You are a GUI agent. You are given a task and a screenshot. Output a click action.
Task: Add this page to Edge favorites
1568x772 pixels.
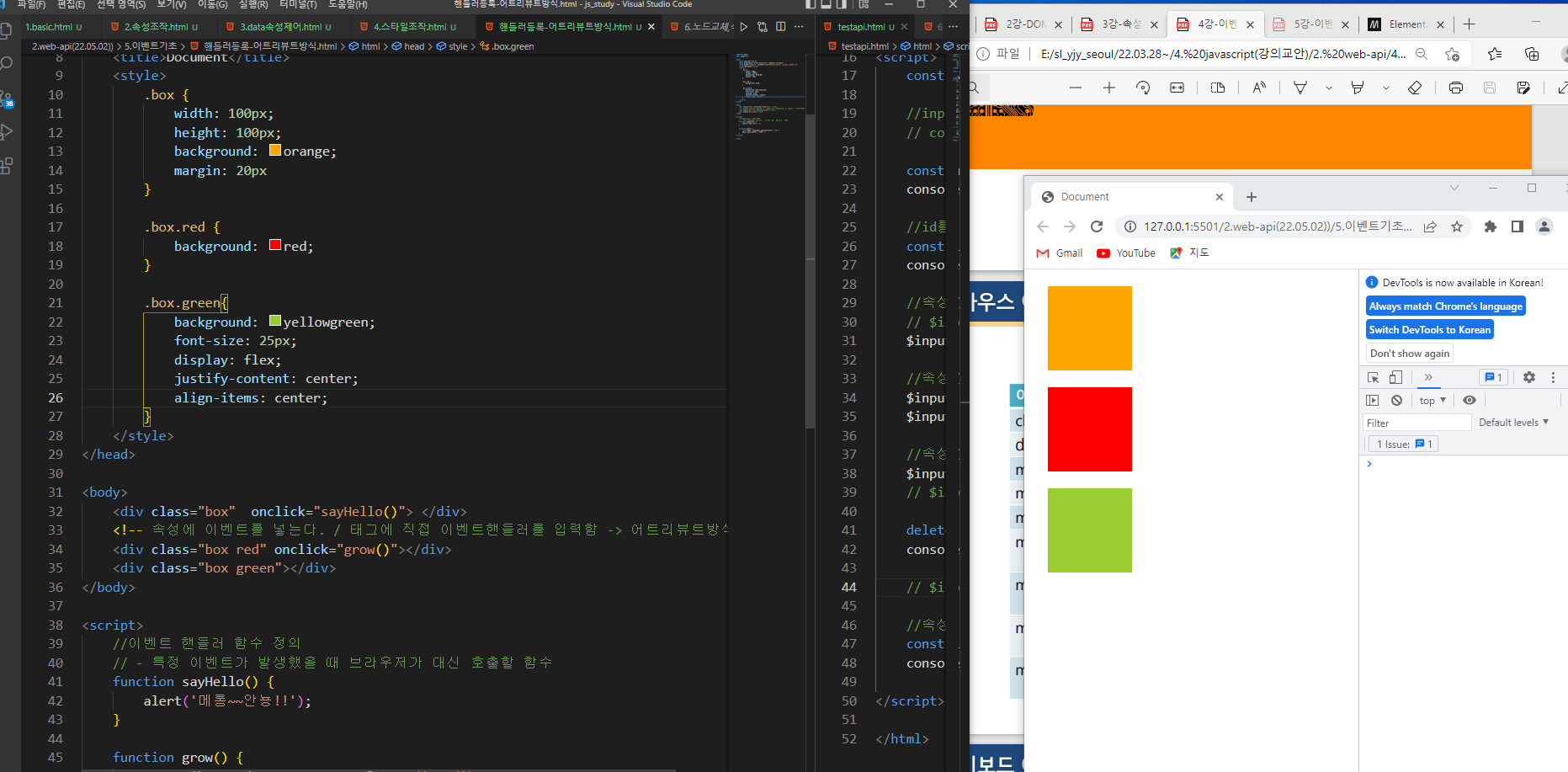[1453, 54]
